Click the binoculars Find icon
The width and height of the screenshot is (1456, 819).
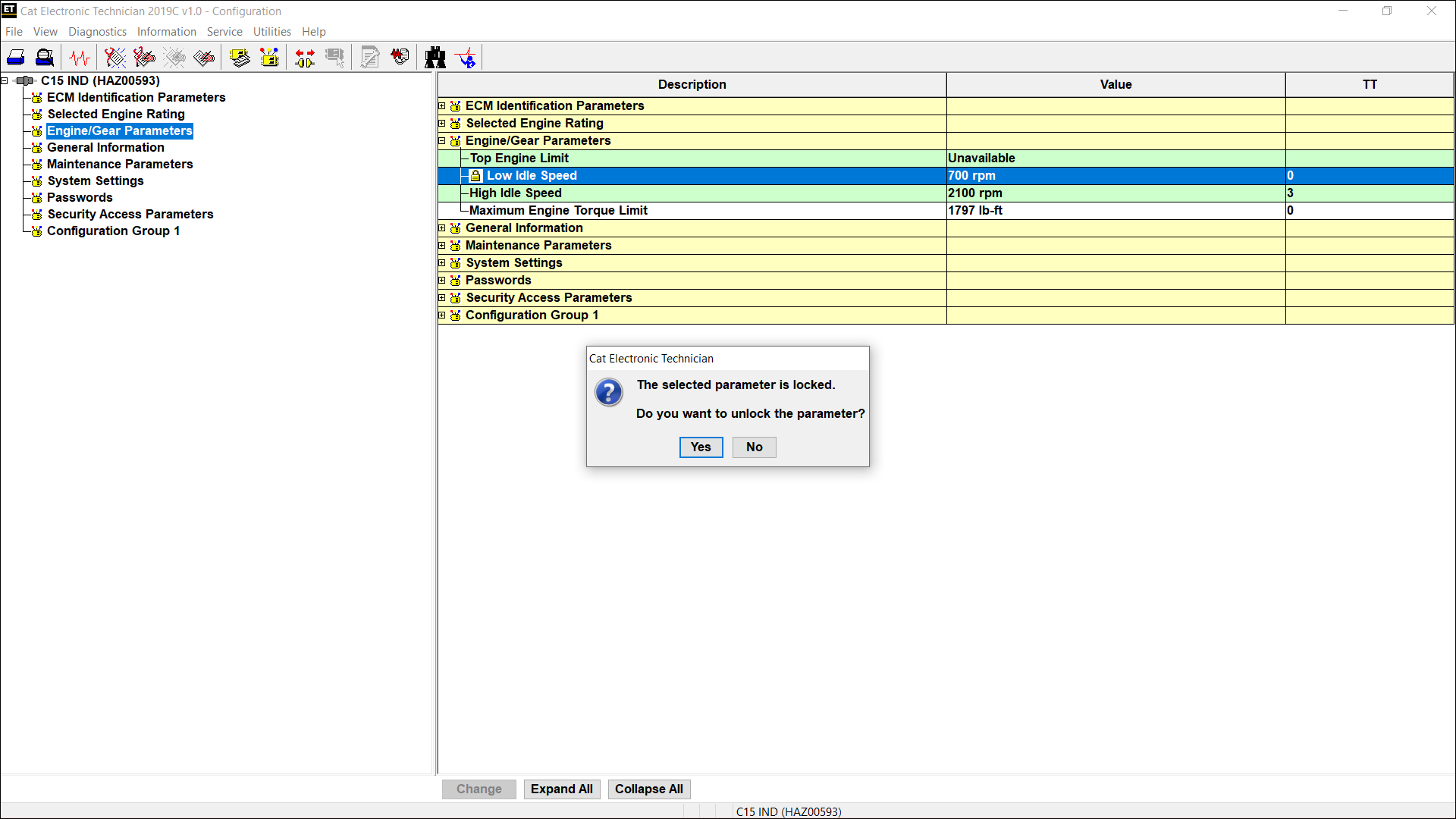pos(435,58)
